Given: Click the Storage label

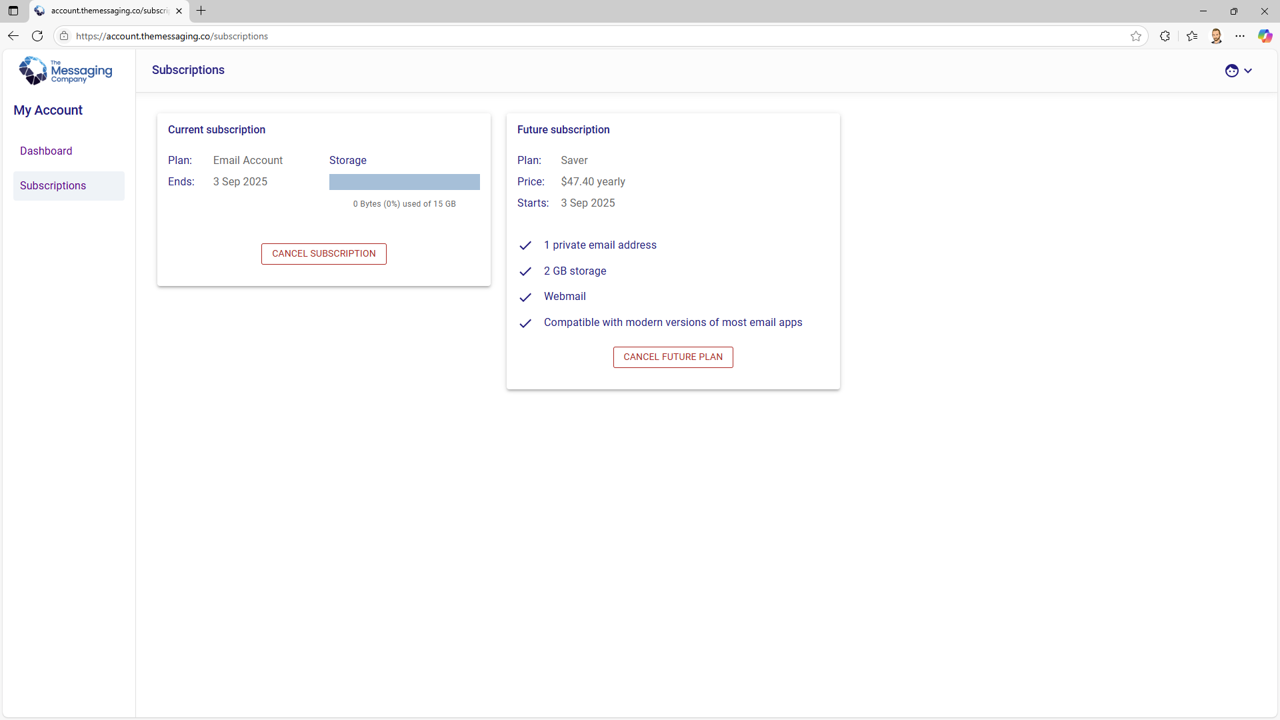Looking at the screenshot, I should pos(348,160).
